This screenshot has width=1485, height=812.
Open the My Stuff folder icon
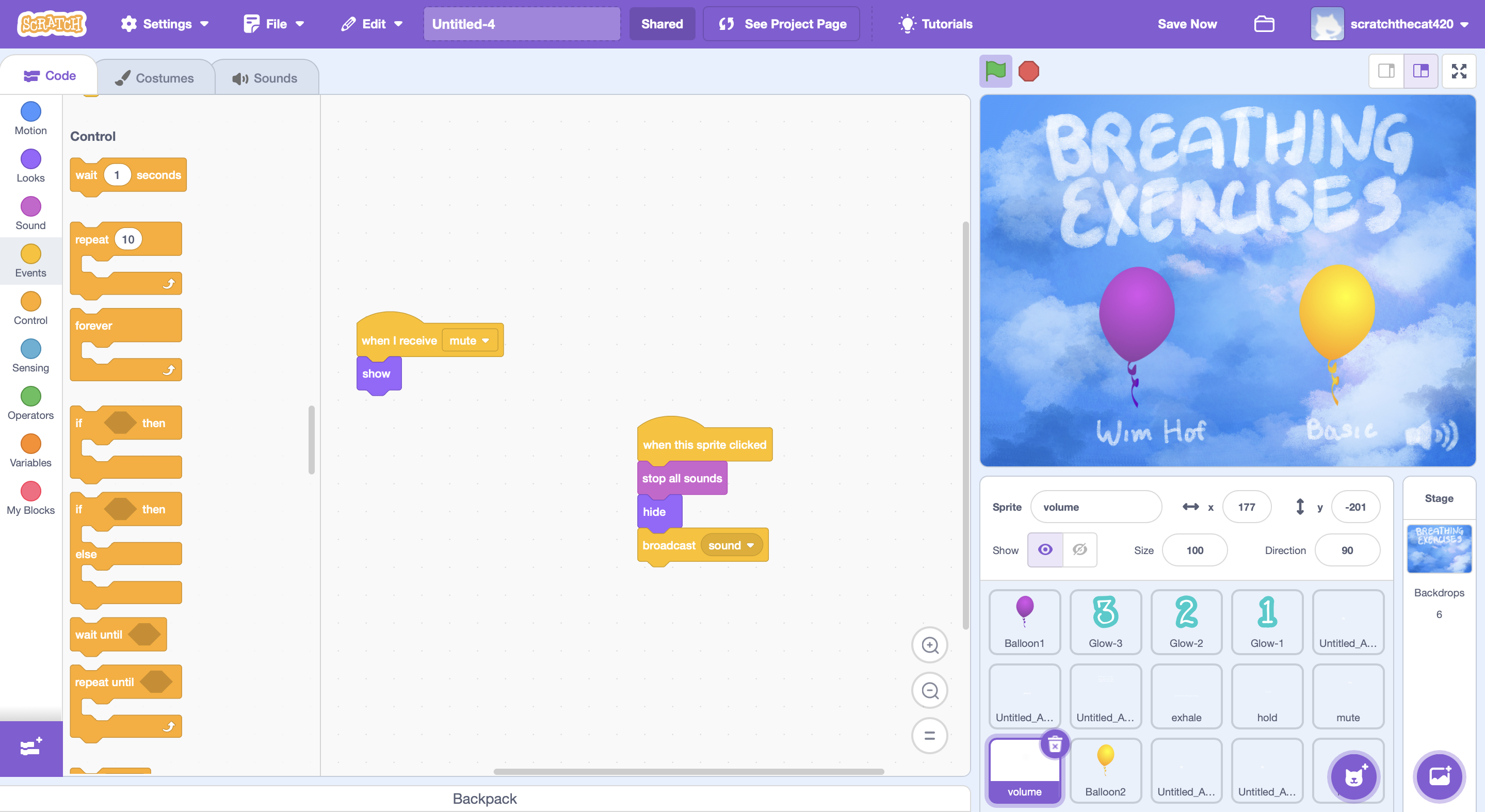[x=1264, y=24]
